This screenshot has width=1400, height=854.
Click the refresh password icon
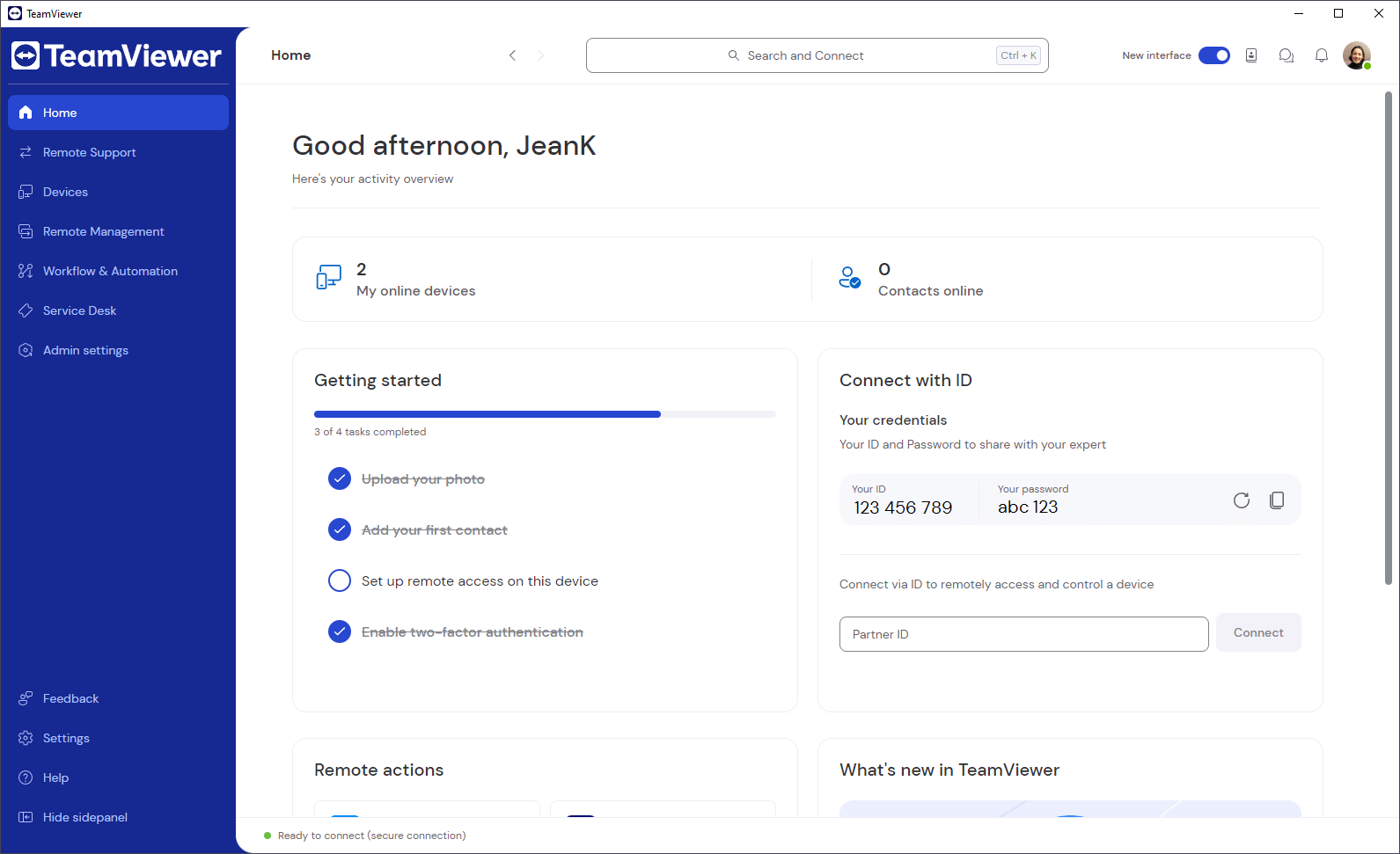[1241, 500]
